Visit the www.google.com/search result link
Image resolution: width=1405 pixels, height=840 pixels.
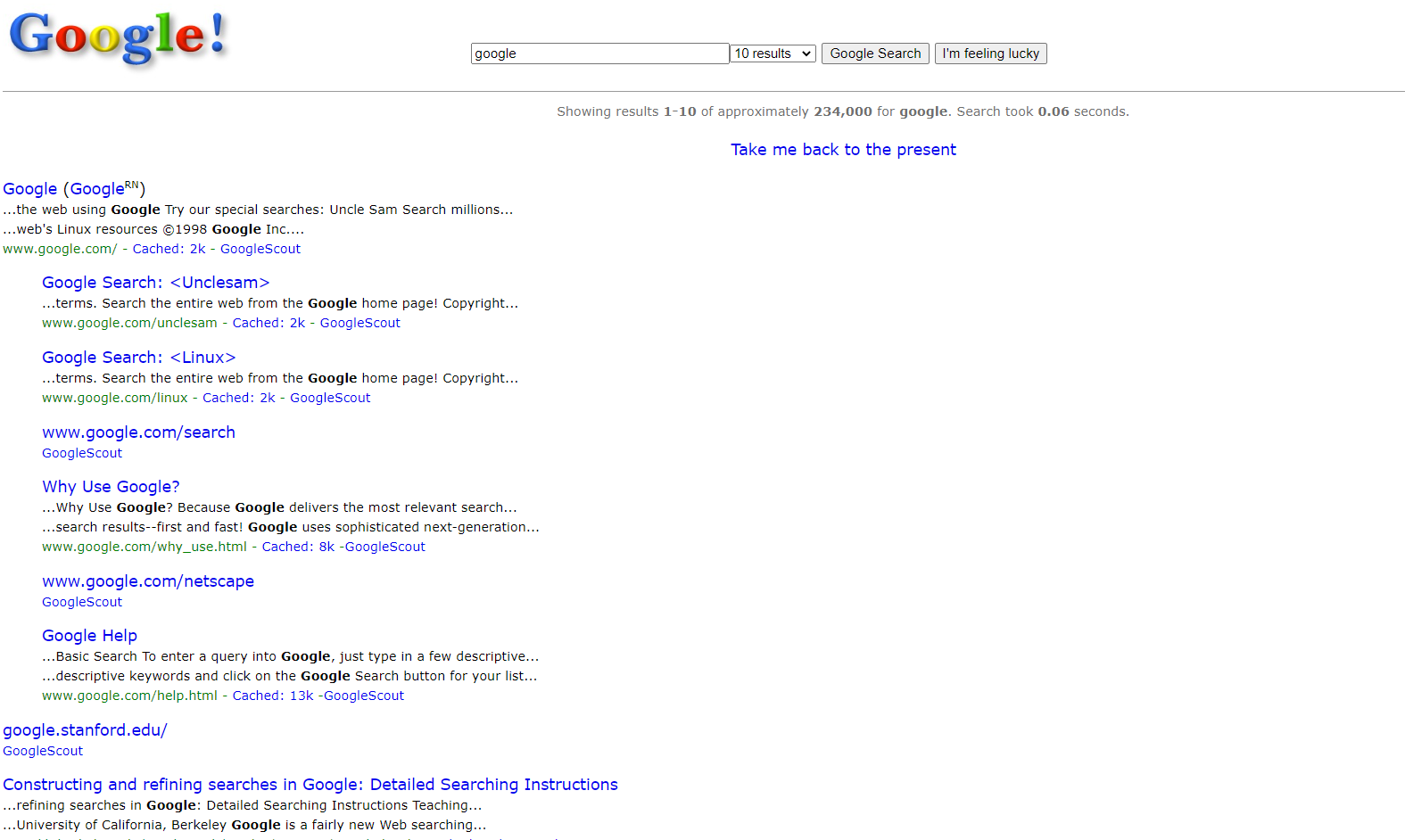pos(138,432)
